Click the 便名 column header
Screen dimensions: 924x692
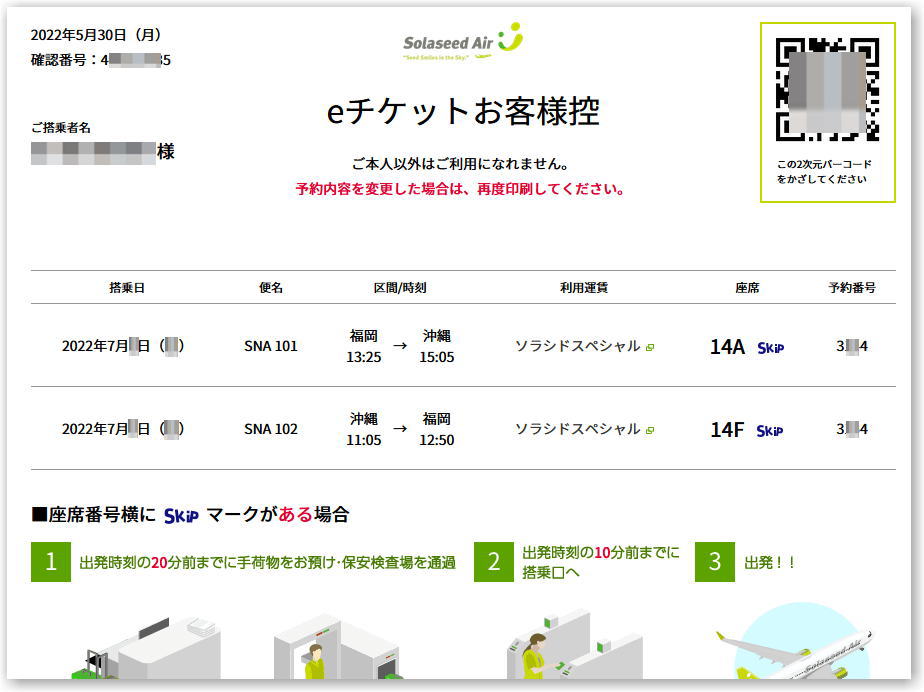tap(271, 288)
